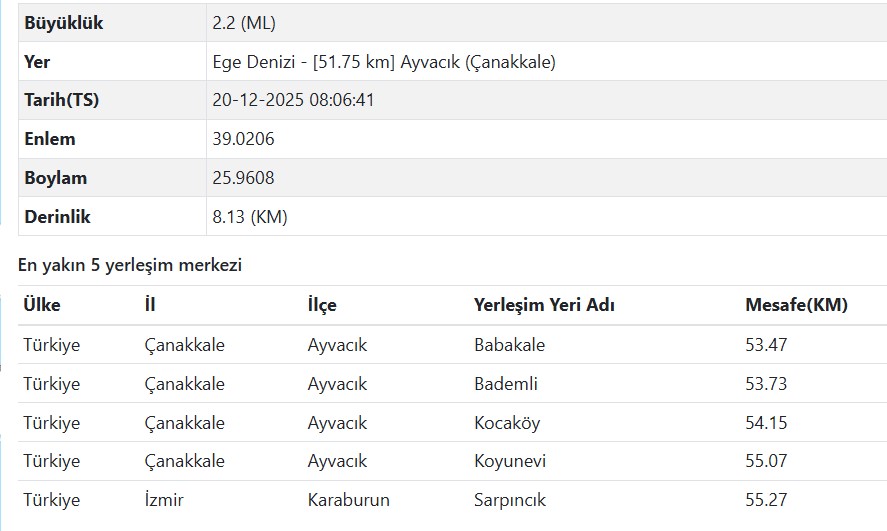This screenshot has height=531, width=887.
Task: Select the Bademli settlement cell
Action: 506,384
